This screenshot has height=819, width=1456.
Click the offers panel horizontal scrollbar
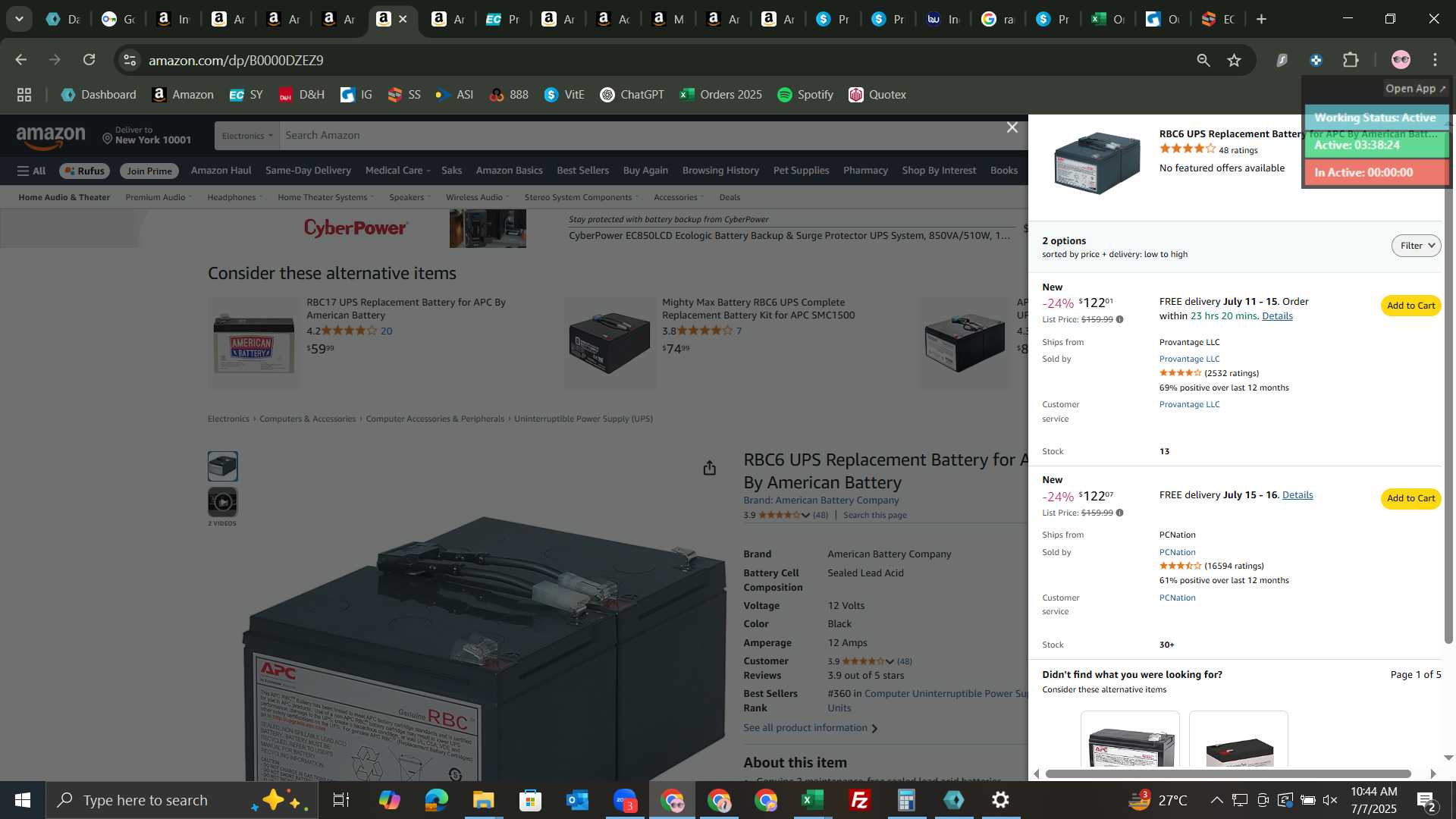[1228, 773]
